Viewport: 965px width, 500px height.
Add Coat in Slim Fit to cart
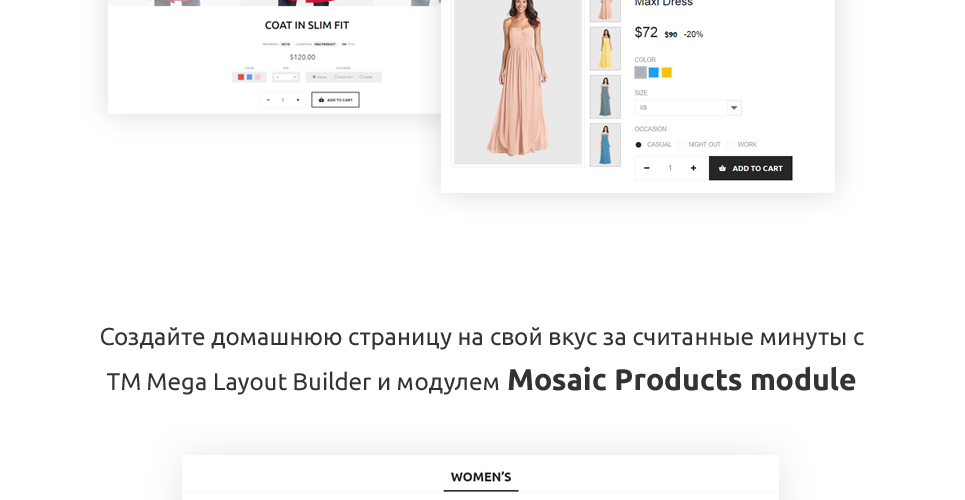(335, 100)
